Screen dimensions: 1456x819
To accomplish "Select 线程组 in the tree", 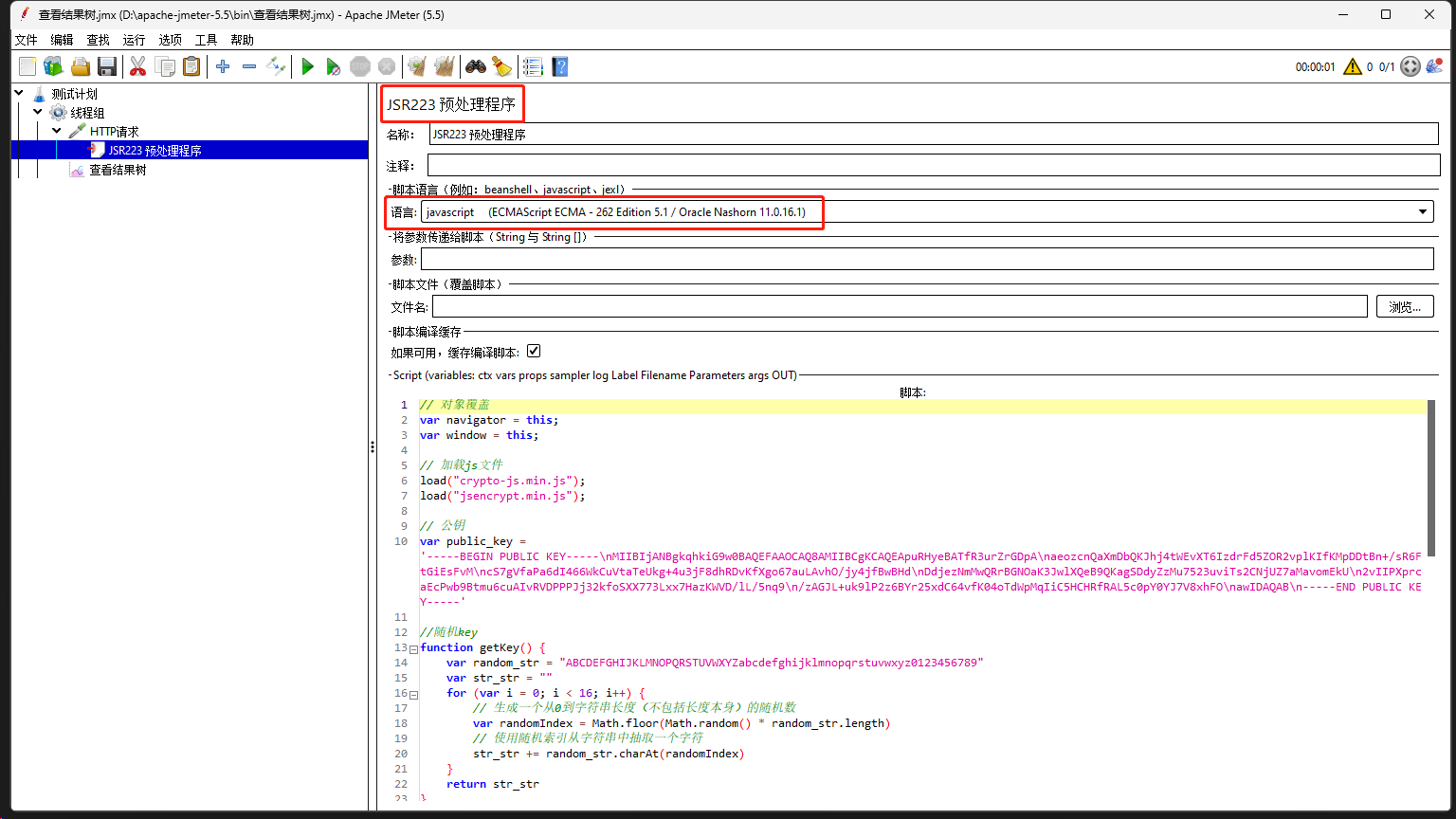I will [x=87, y=113].
